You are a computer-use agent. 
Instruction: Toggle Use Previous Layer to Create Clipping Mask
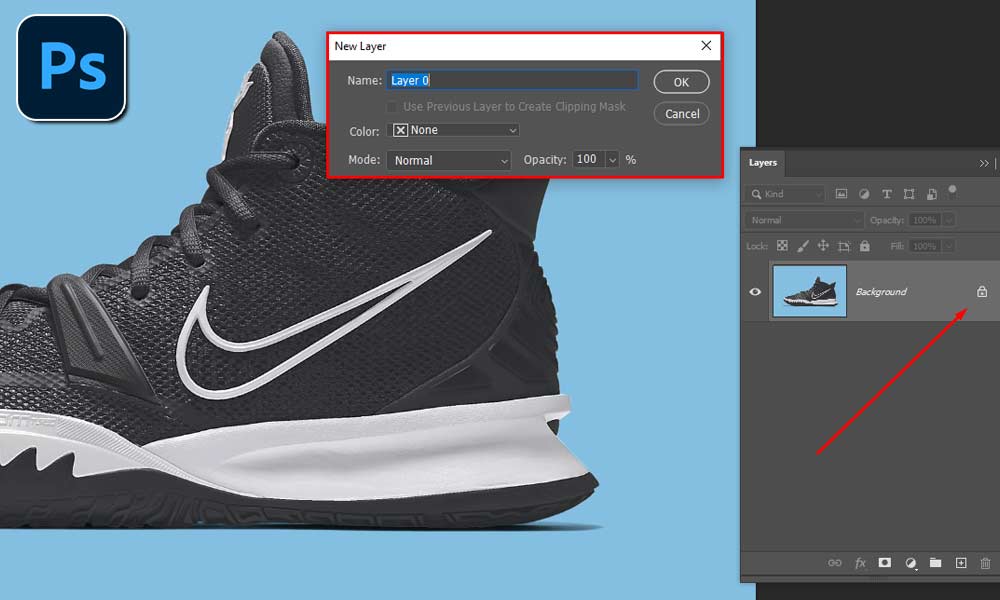pos(392,106)
